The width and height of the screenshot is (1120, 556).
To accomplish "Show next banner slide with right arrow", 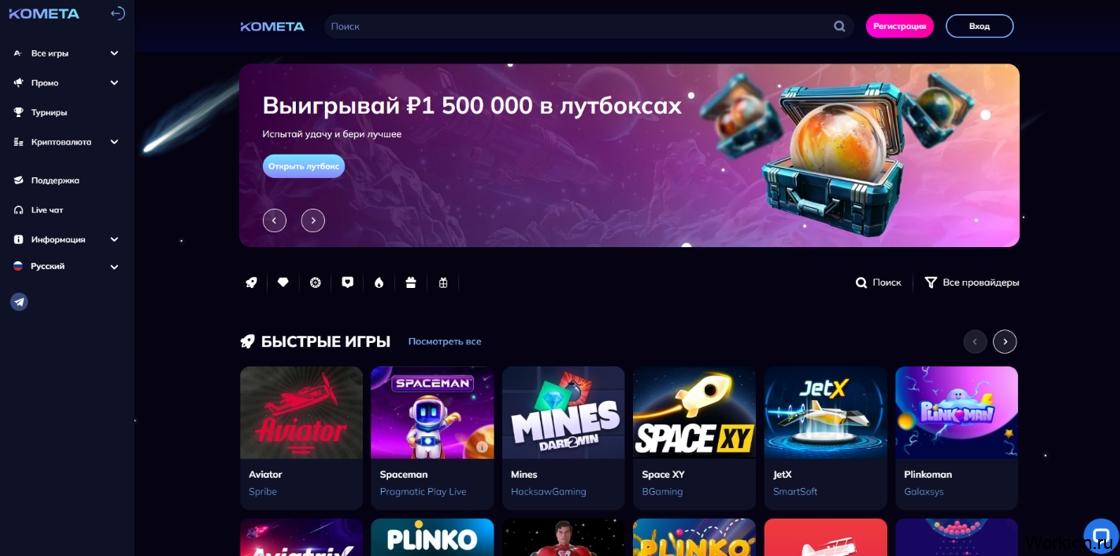I will (313, 220).
